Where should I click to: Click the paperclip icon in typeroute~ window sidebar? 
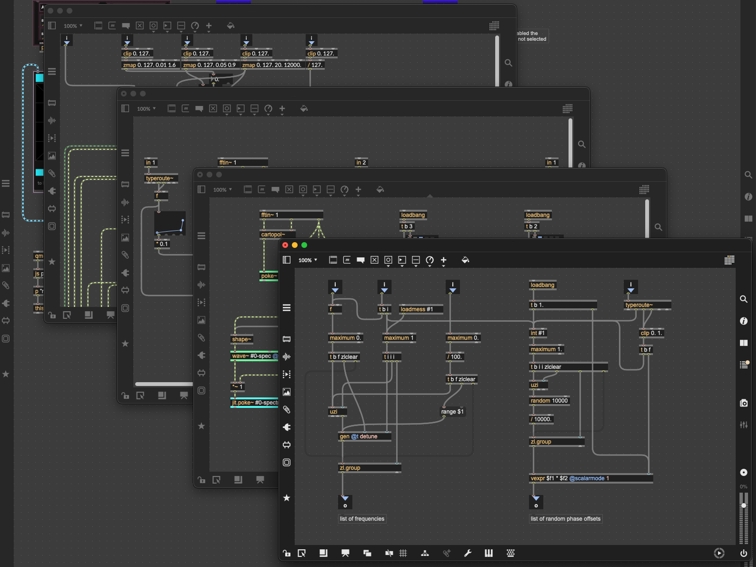coord(125,255)
